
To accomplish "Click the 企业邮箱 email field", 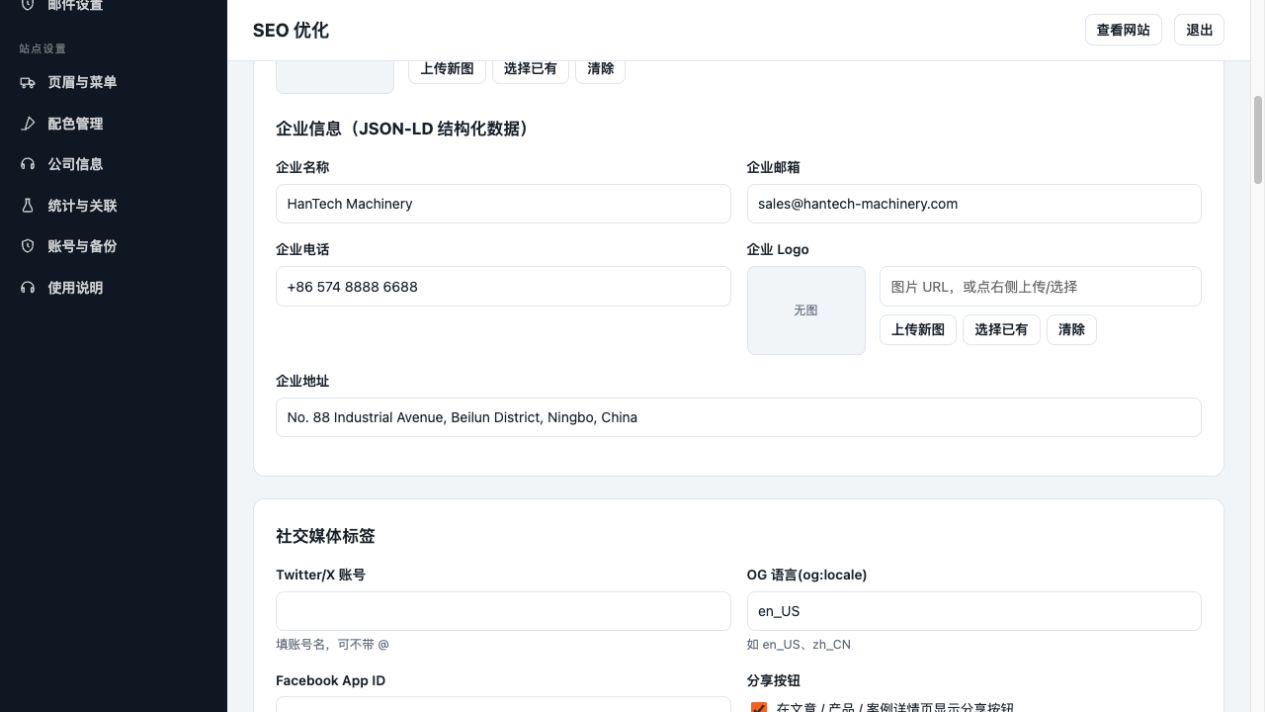I will tap(974, 204).
